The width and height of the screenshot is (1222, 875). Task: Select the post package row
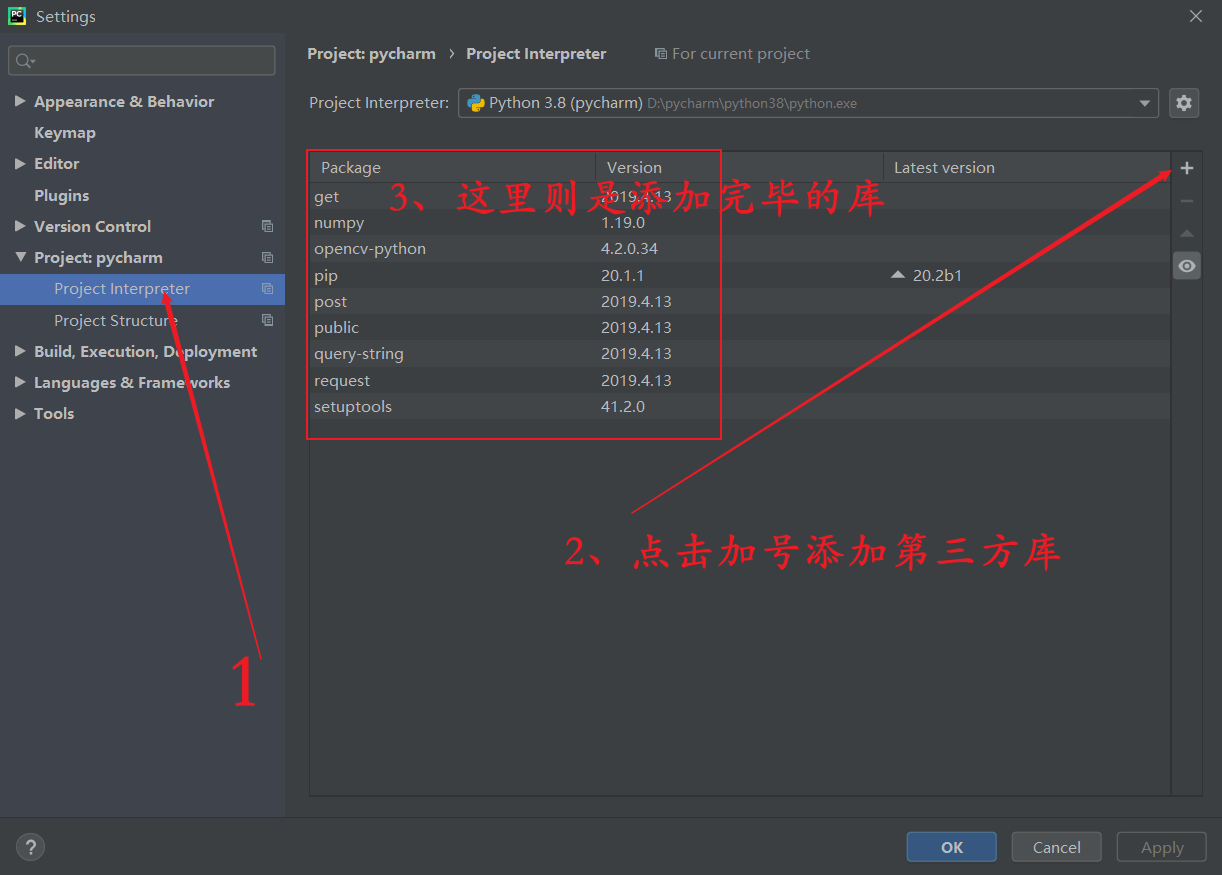[x=740, y=302]
